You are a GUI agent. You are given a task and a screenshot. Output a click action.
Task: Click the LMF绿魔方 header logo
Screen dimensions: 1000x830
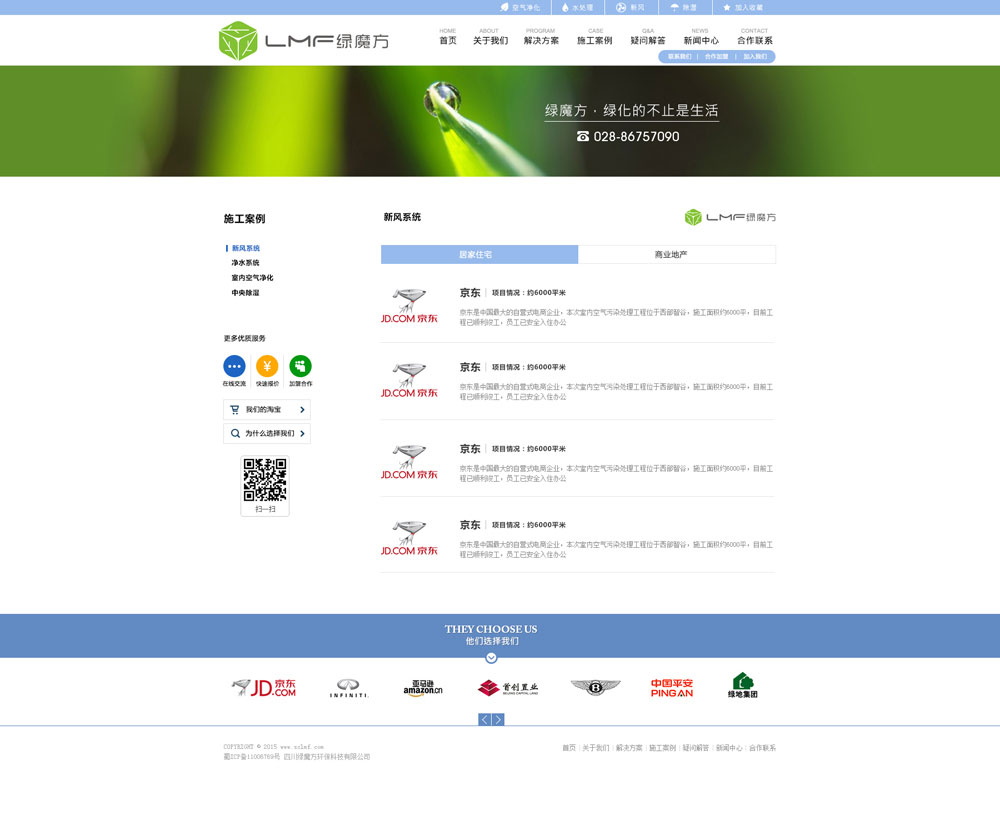point(304,41)
